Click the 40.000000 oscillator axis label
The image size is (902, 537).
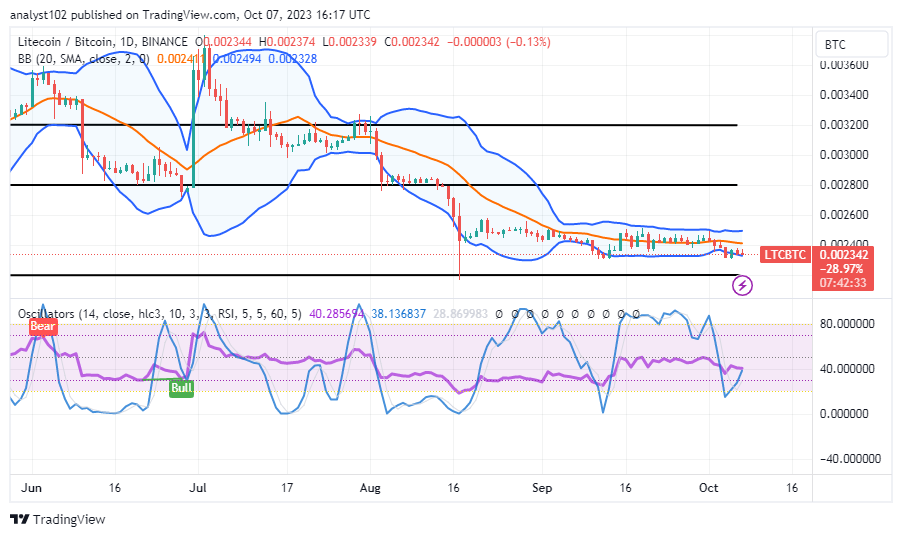point(847,368)
